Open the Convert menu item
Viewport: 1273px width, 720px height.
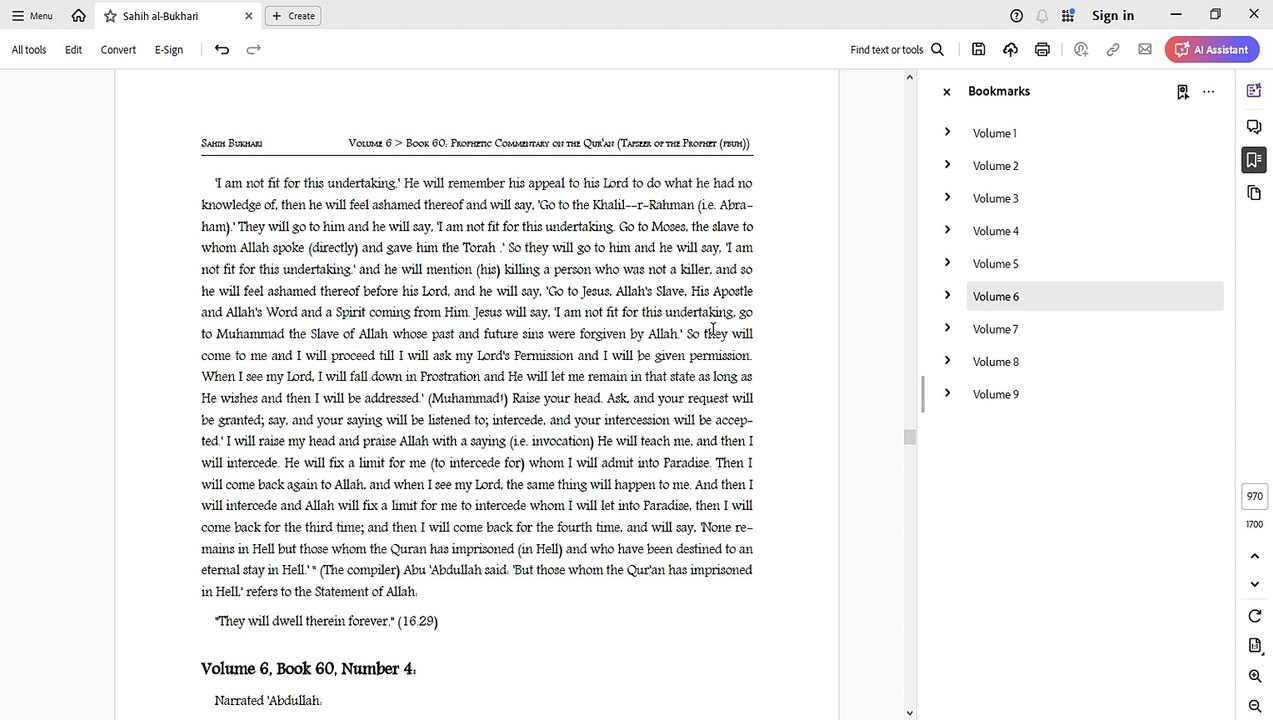[118, 50]
